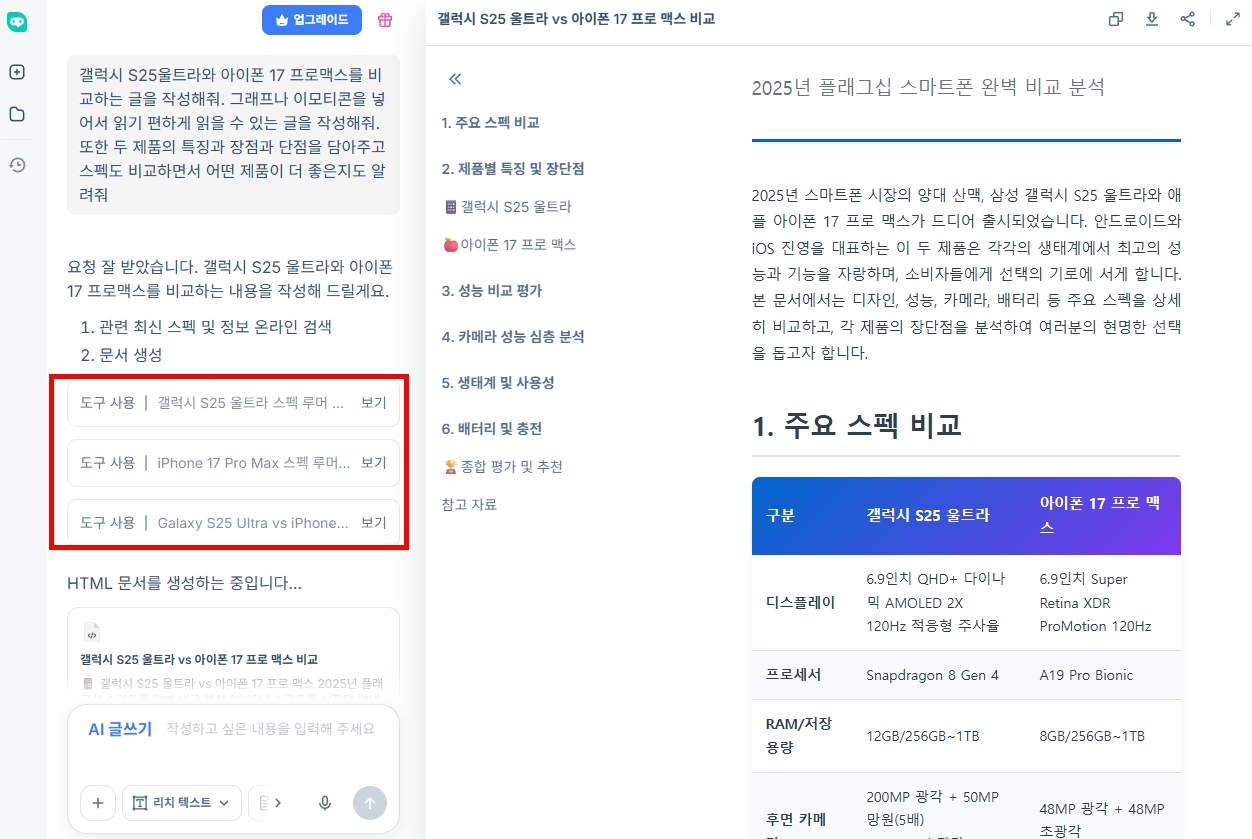Click step 2. 문서 생성 in the plan
Screen dimensions: 1252x839
(121, 355)
